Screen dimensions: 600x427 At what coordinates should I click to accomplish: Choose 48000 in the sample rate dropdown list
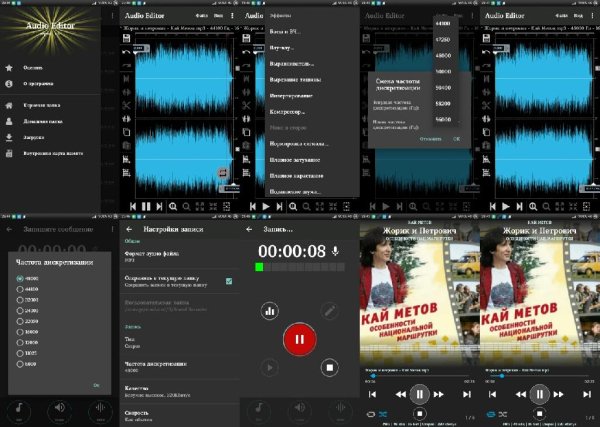(443, 55)
